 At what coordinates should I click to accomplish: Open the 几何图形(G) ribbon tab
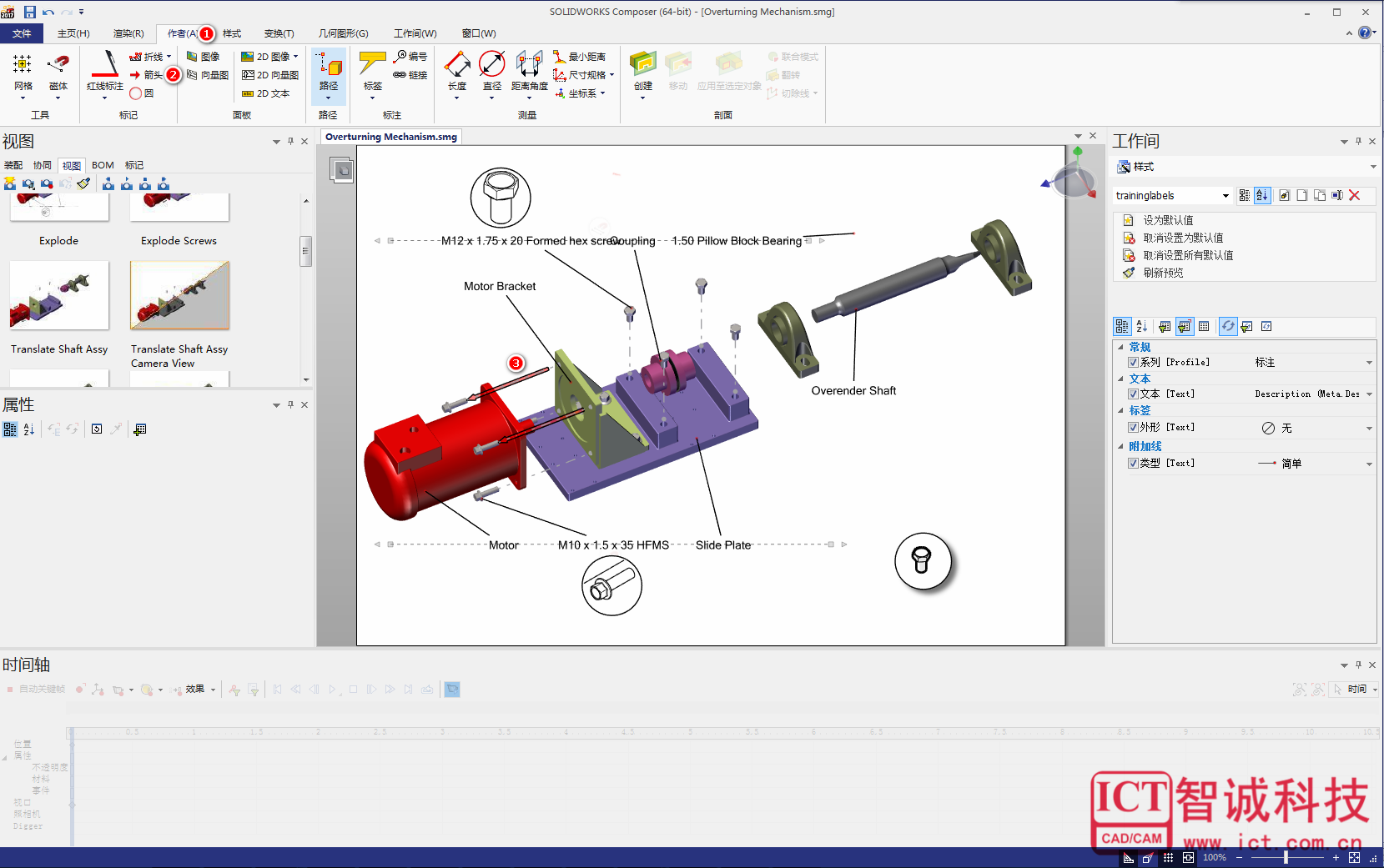tap(343, 33)
